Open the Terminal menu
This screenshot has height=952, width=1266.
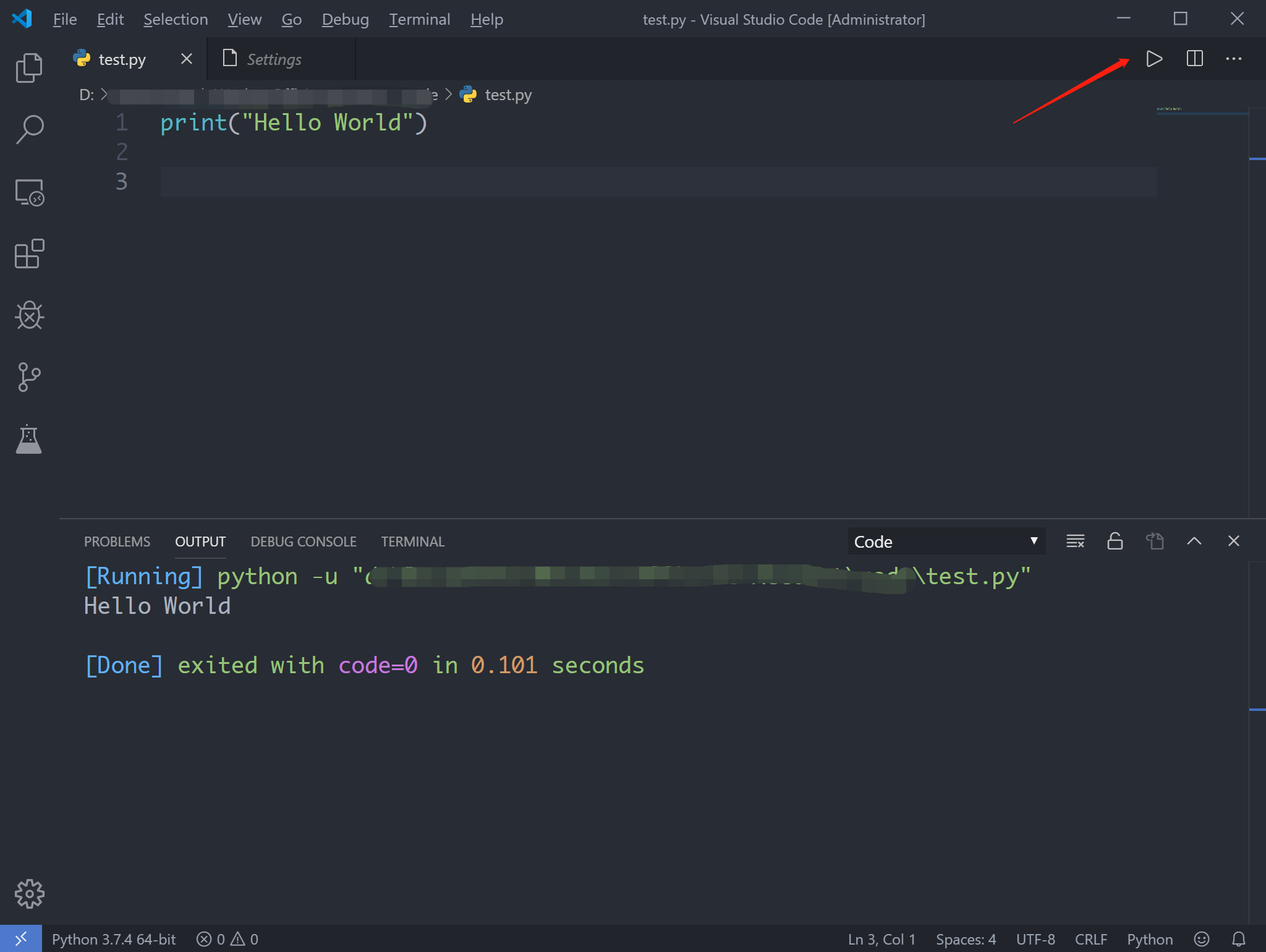coord(420,19)
